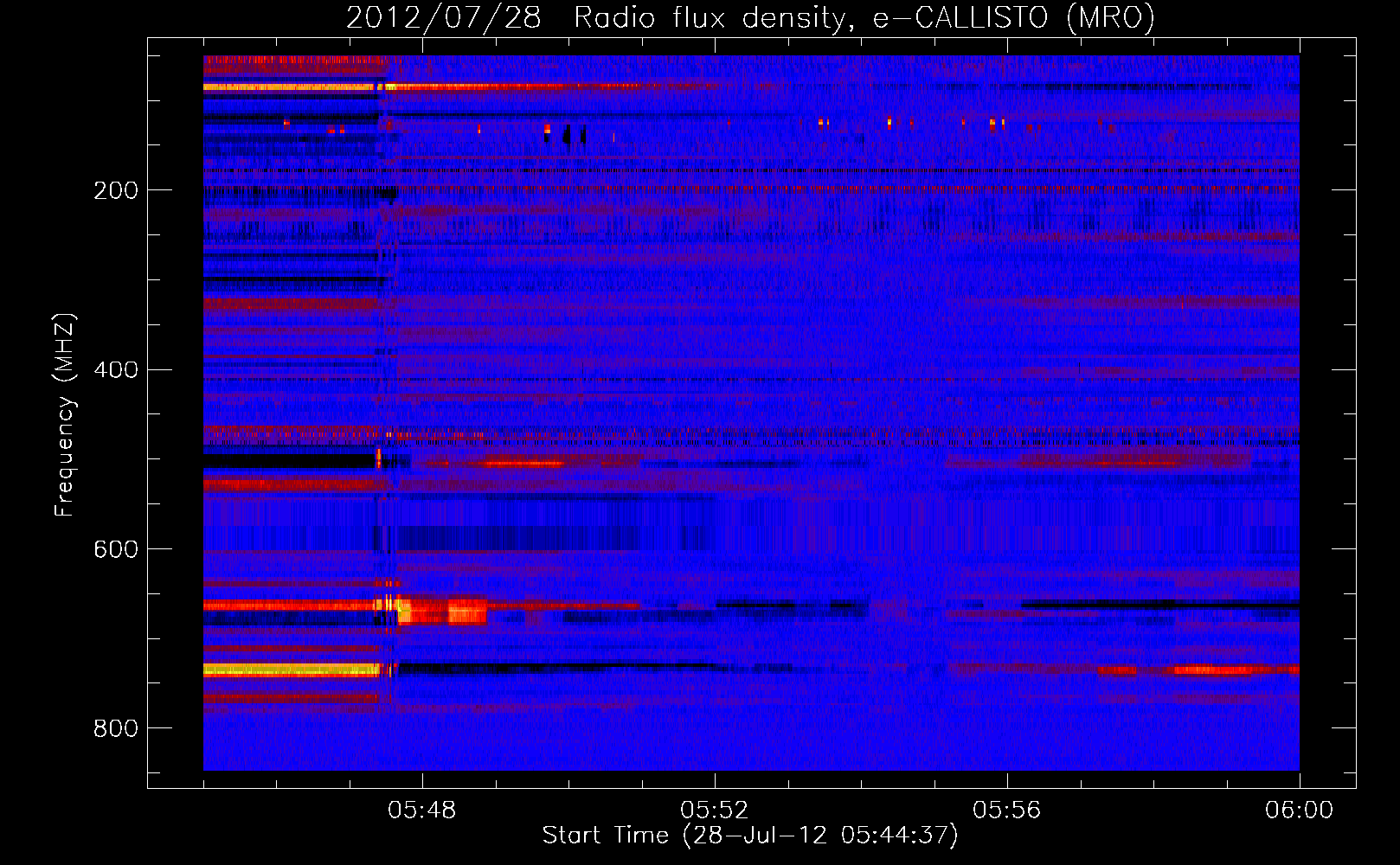Click the 200 frequency tick label

tap(116, 190)
